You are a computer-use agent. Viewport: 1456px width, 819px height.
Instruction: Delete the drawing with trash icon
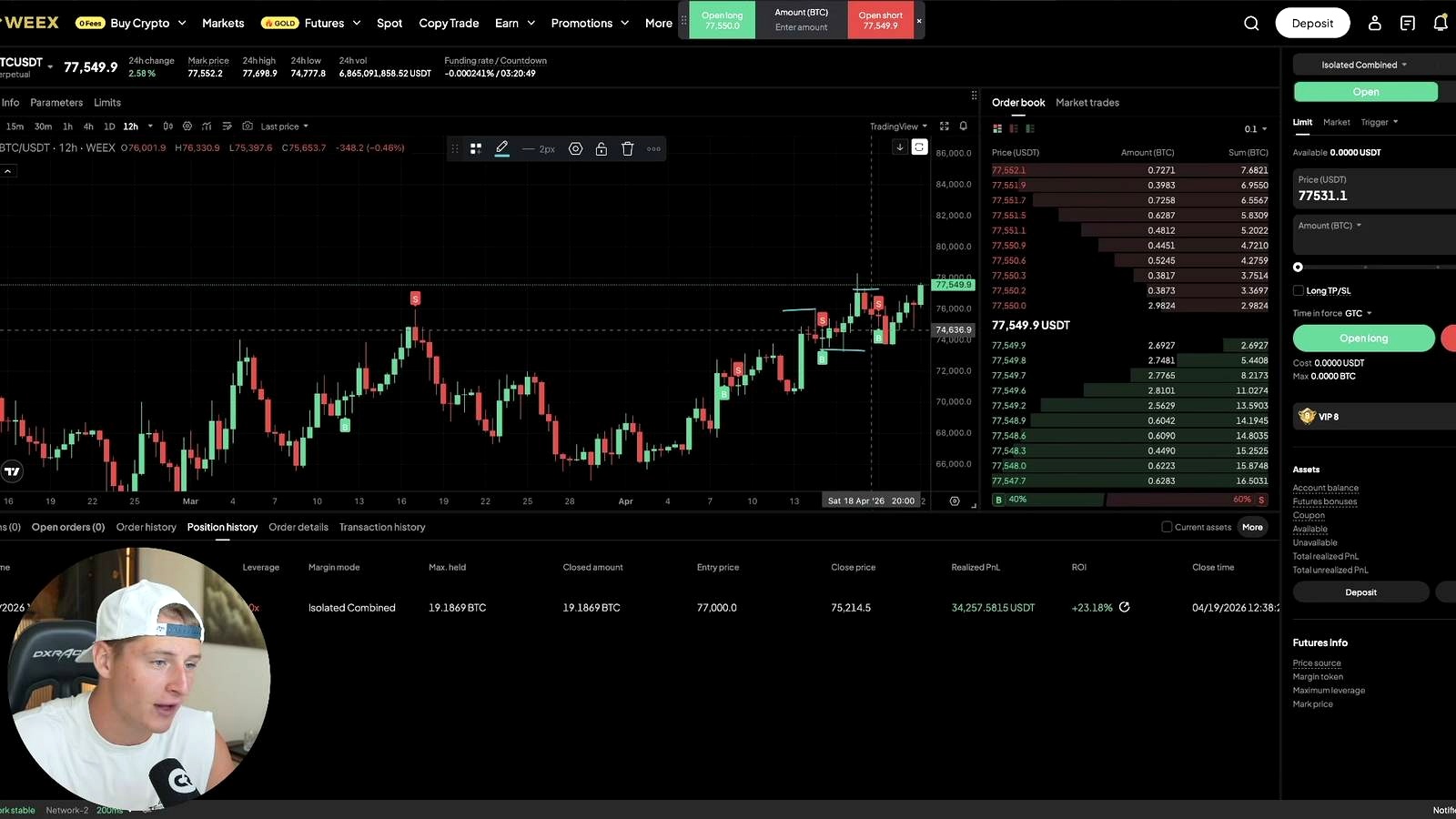point(627,148)
